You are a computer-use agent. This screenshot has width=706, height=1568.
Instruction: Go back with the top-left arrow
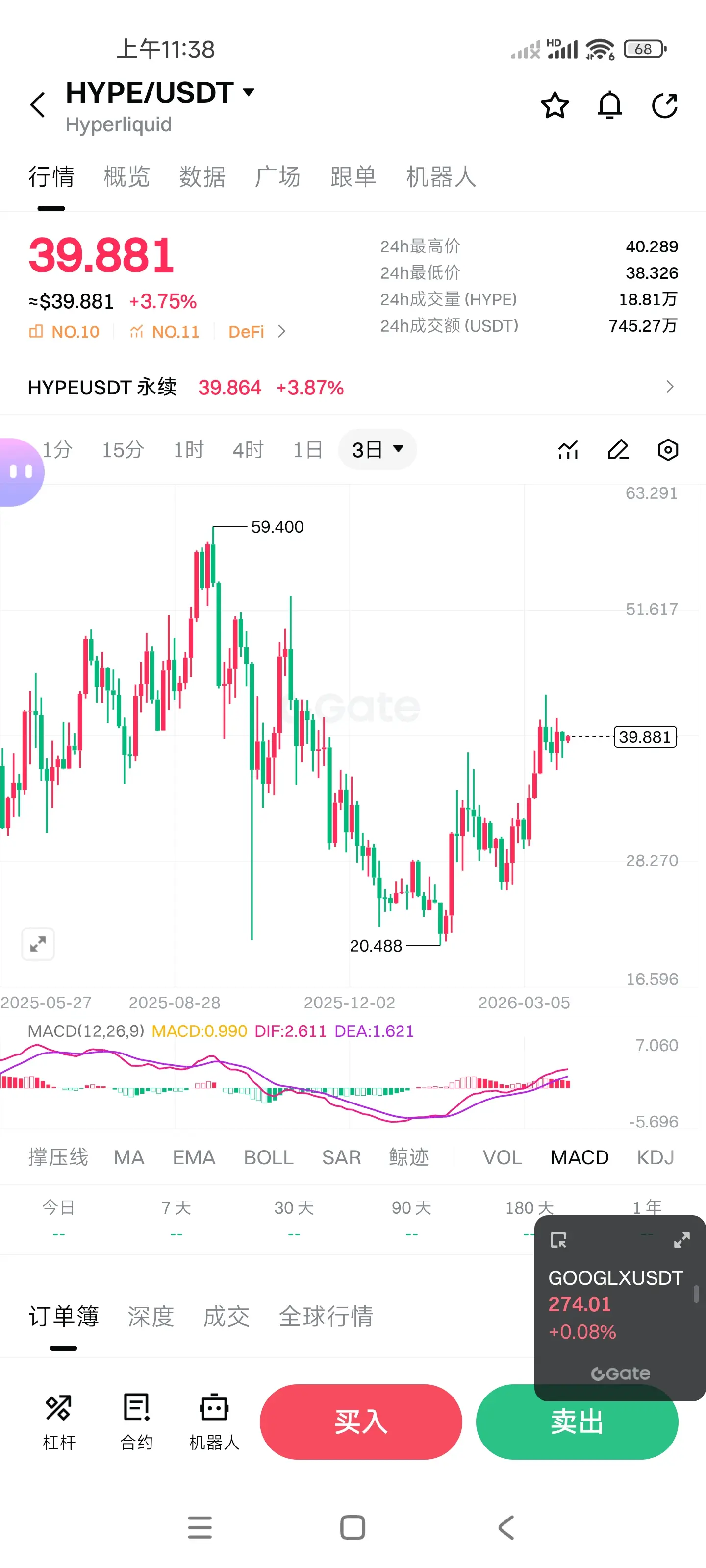click(x=38, y=105)
